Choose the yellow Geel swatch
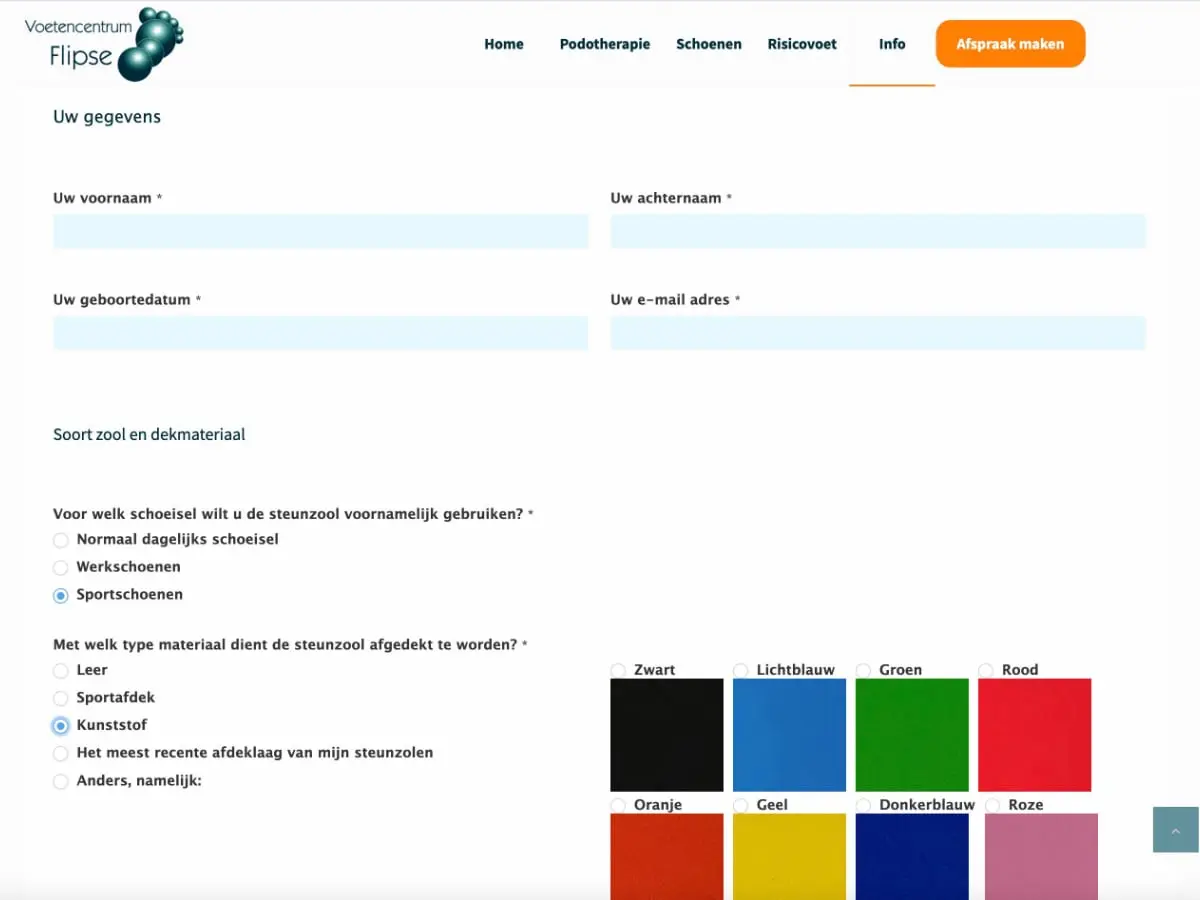The image size is (1200, 900). click(x=789, y=855)
